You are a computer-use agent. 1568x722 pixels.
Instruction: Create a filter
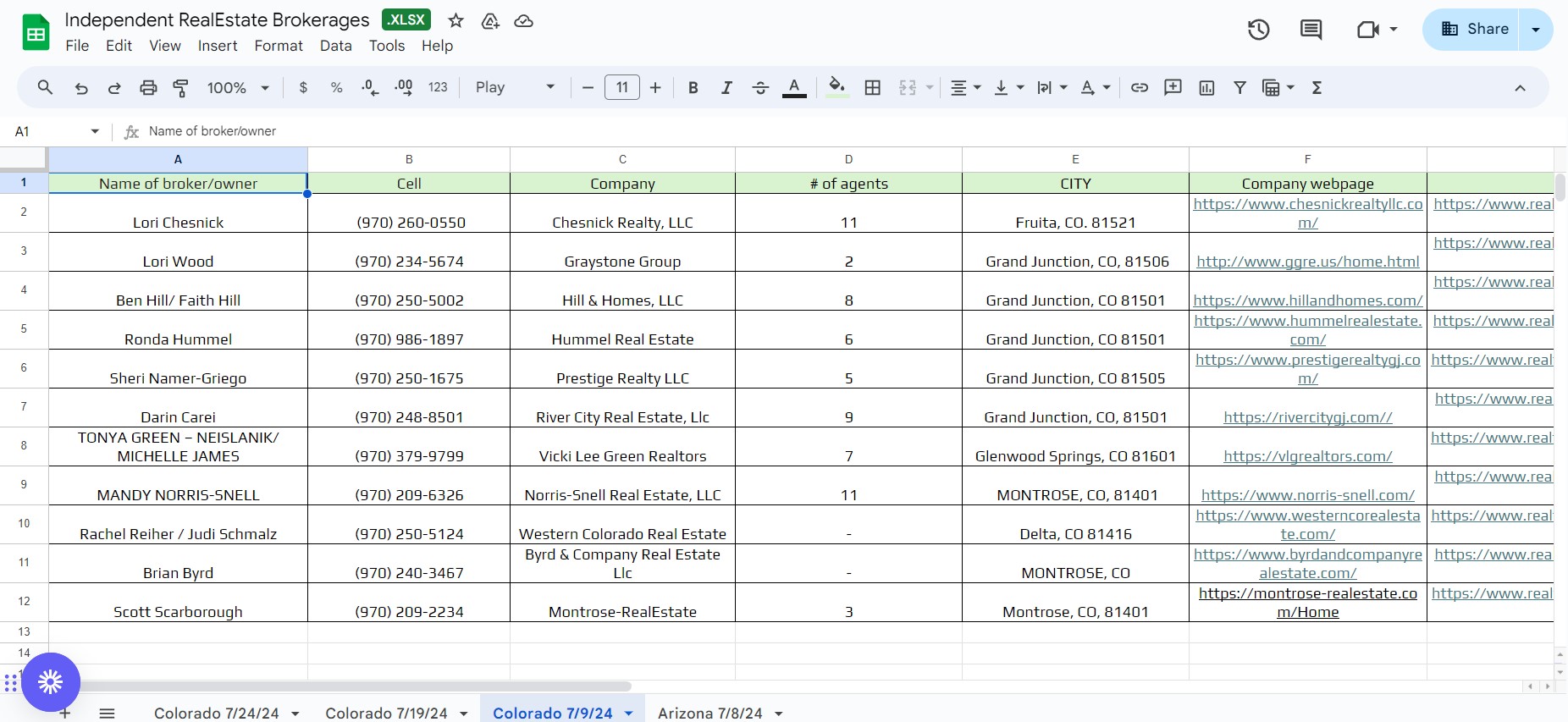1239,87
